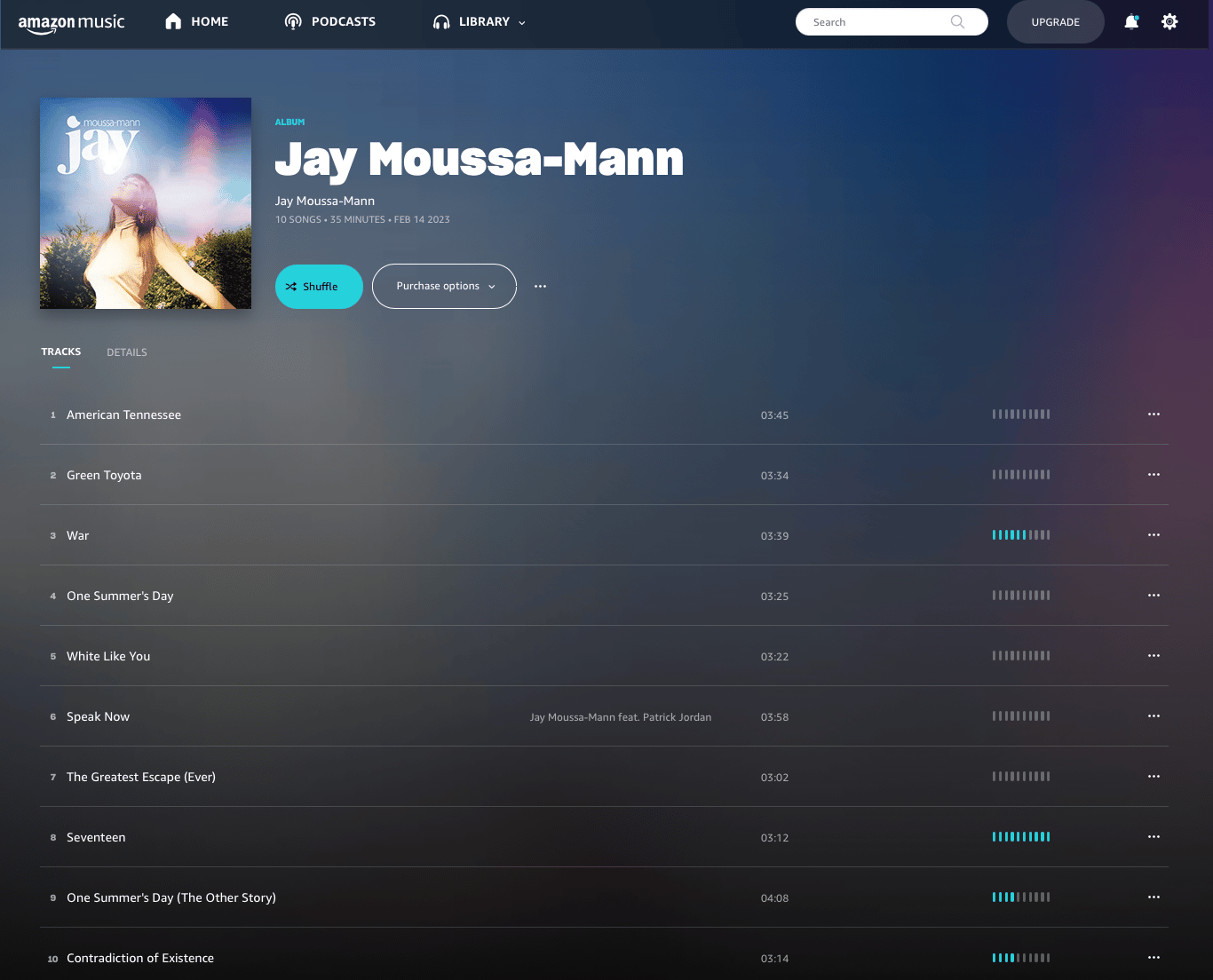Open more options for Seventeen track
The image size is (1213, 980).
point(1154,837)
